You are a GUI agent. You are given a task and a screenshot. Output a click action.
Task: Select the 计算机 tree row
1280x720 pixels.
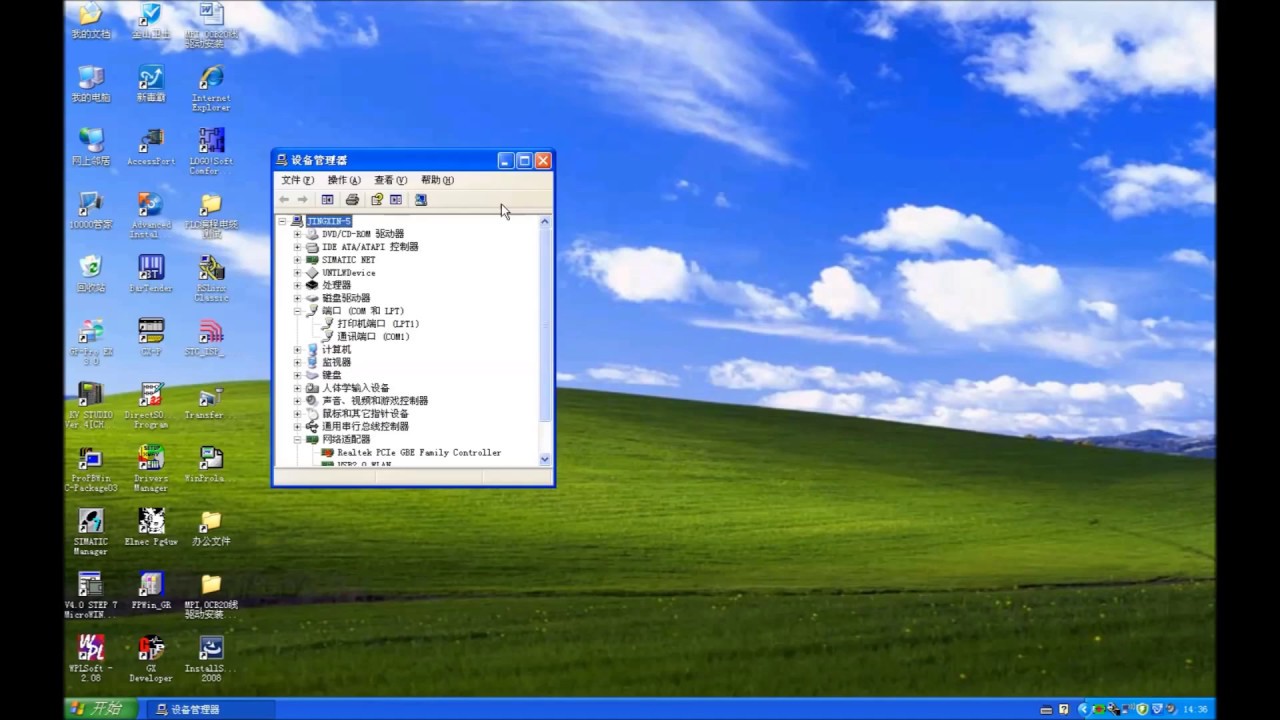pos(329,349)
